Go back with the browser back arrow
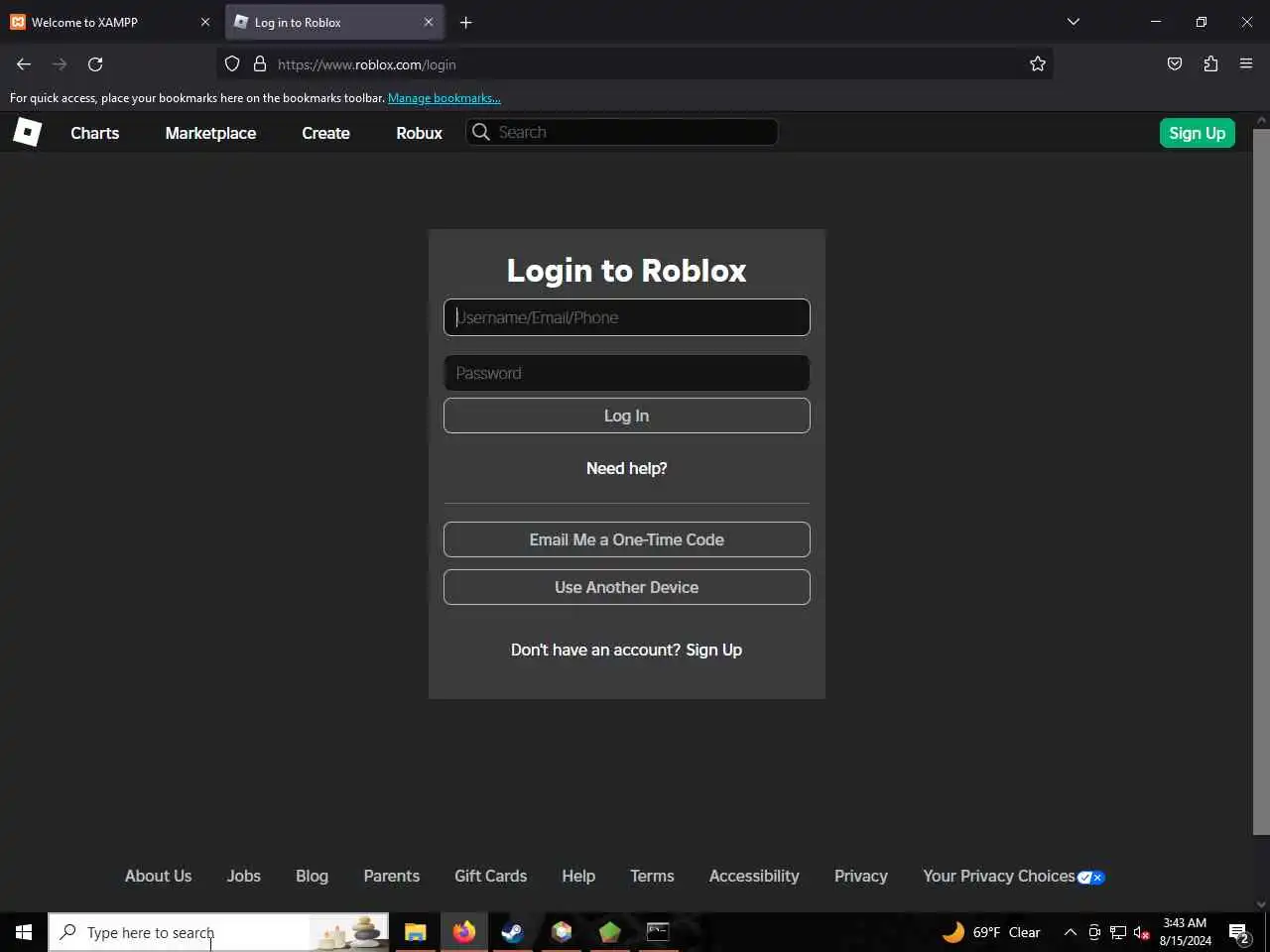 24,64
